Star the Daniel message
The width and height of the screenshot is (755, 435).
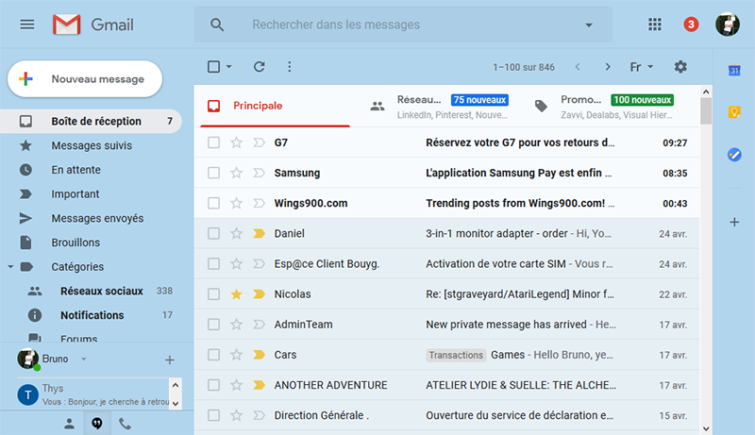(236, 234)
